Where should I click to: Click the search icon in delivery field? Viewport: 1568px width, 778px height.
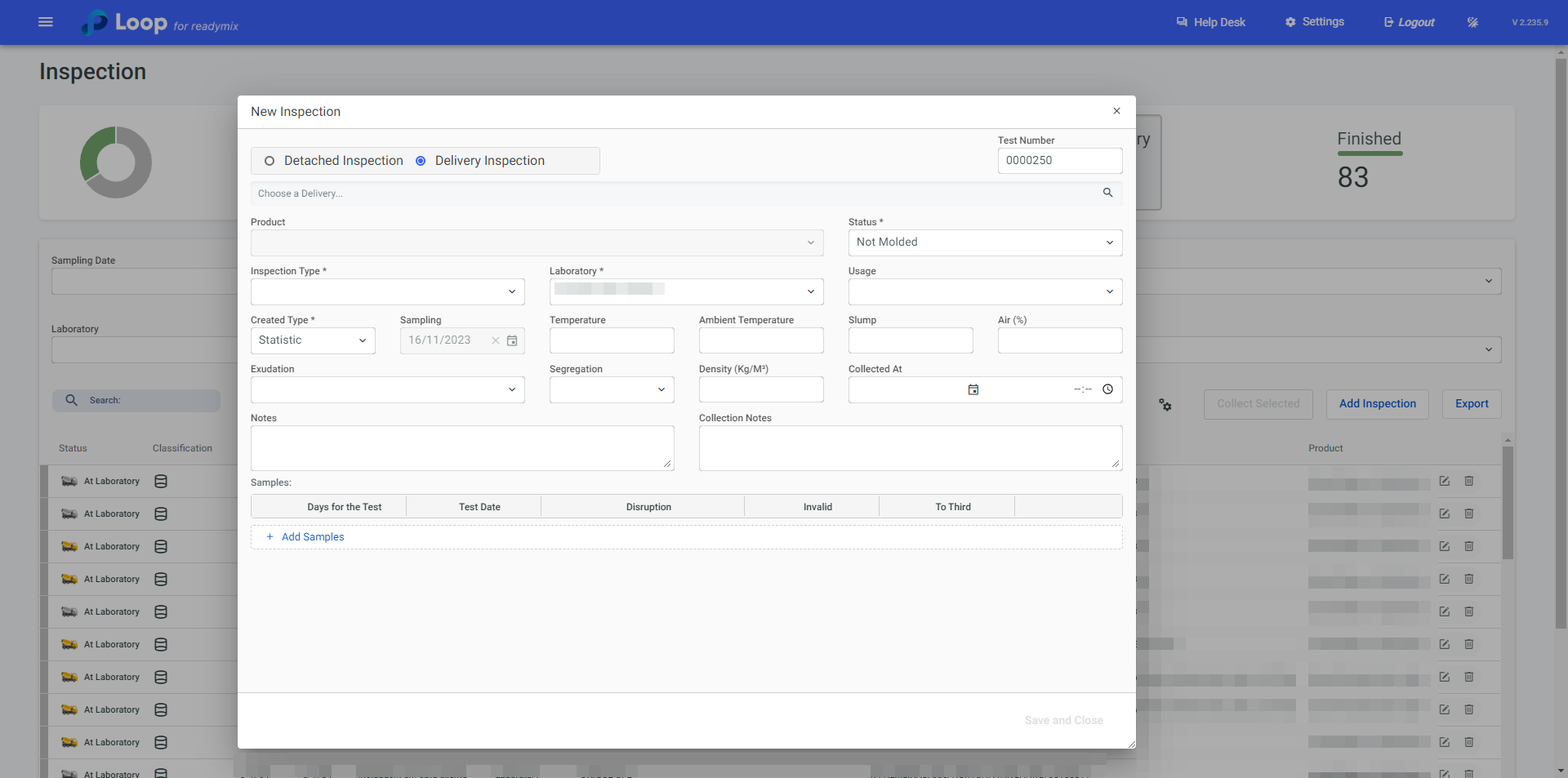[x=1107, y=193]
